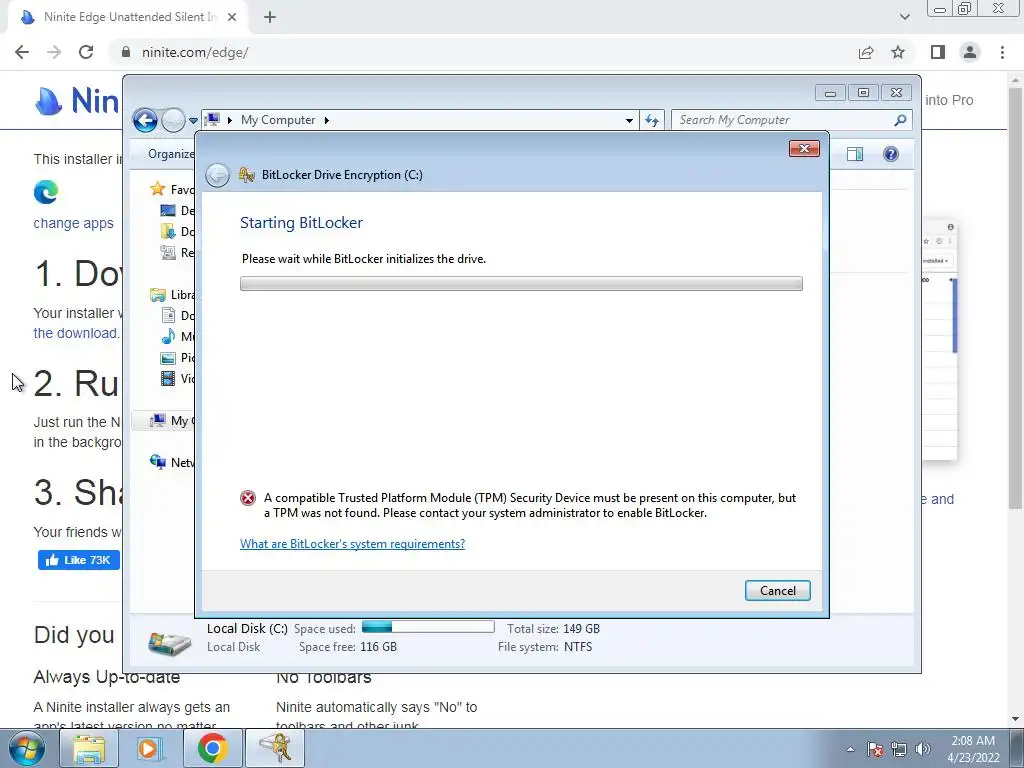Image resolution: width=1024 pixels, height=768 pixels.
Task: Select the Desktop item under Favorites
Action: click(x=177, y=210)
